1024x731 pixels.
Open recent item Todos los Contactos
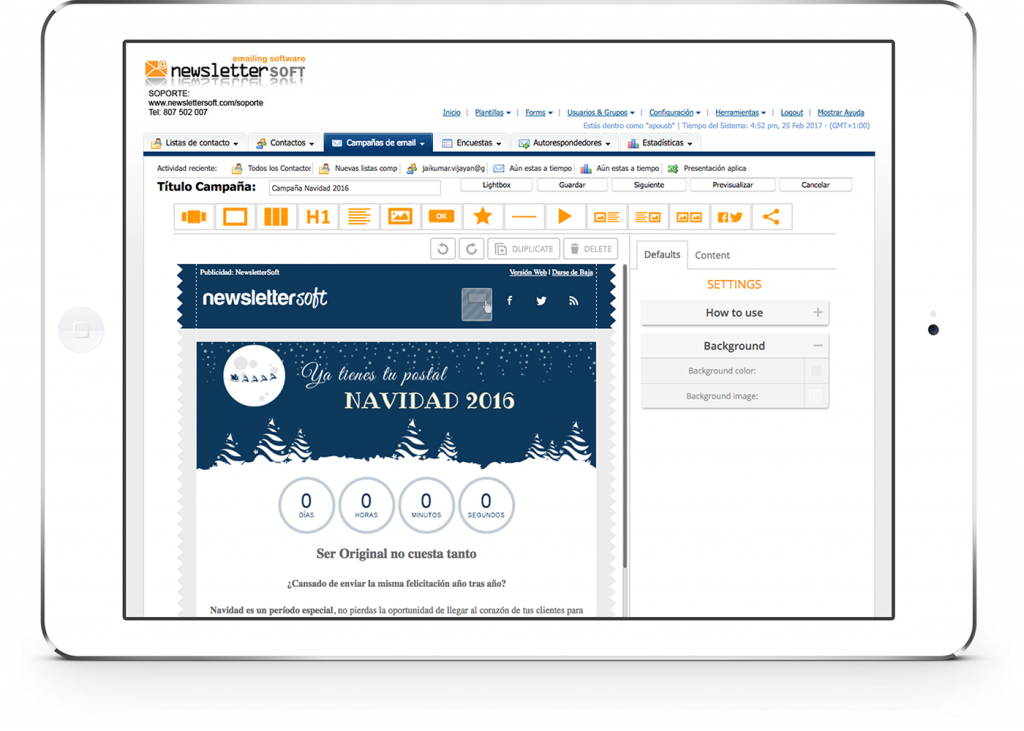272,169
